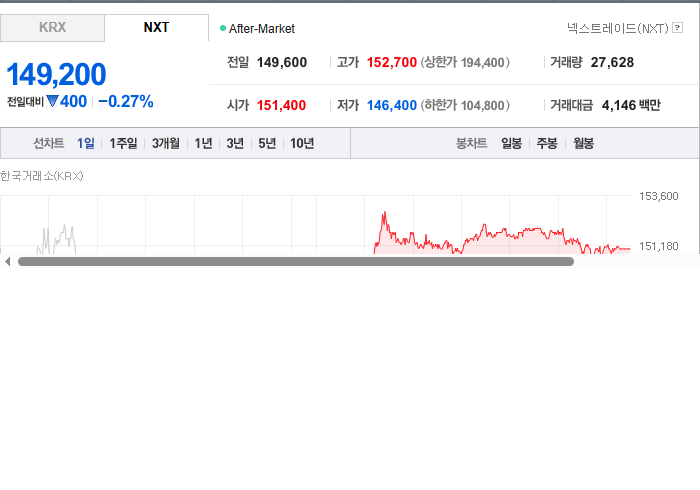Click the red intraday price line chart
The image size is (700, 490).
click(x=502, y=233)
